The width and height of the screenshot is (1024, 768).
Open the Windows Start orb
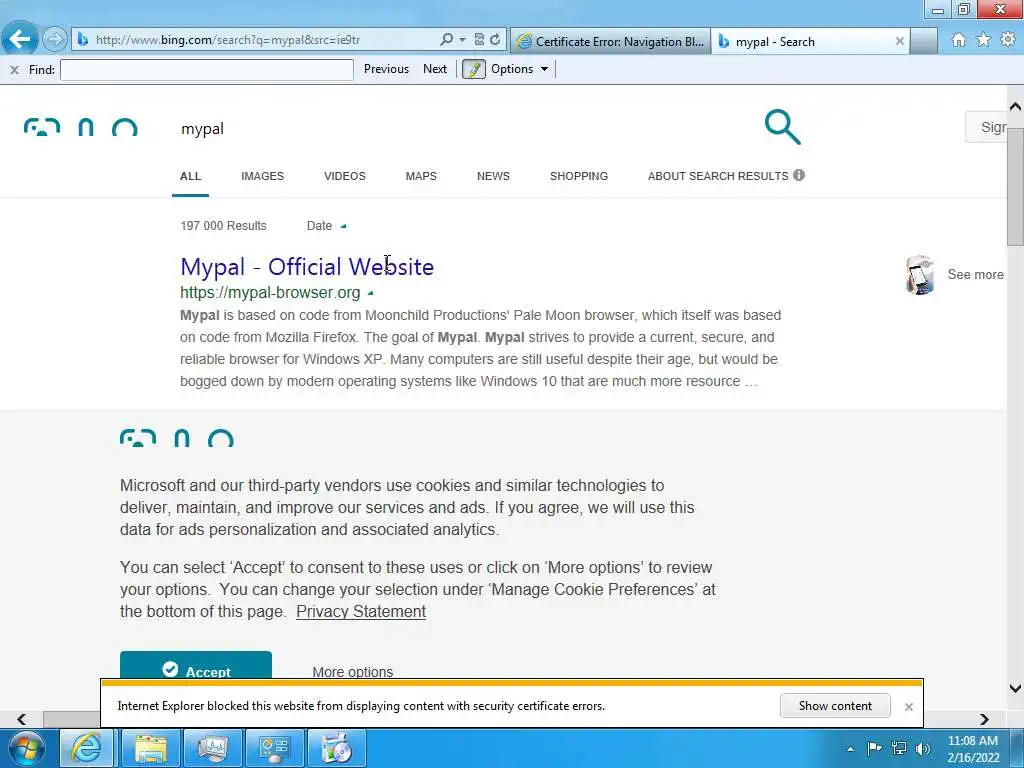coord(27,748)
